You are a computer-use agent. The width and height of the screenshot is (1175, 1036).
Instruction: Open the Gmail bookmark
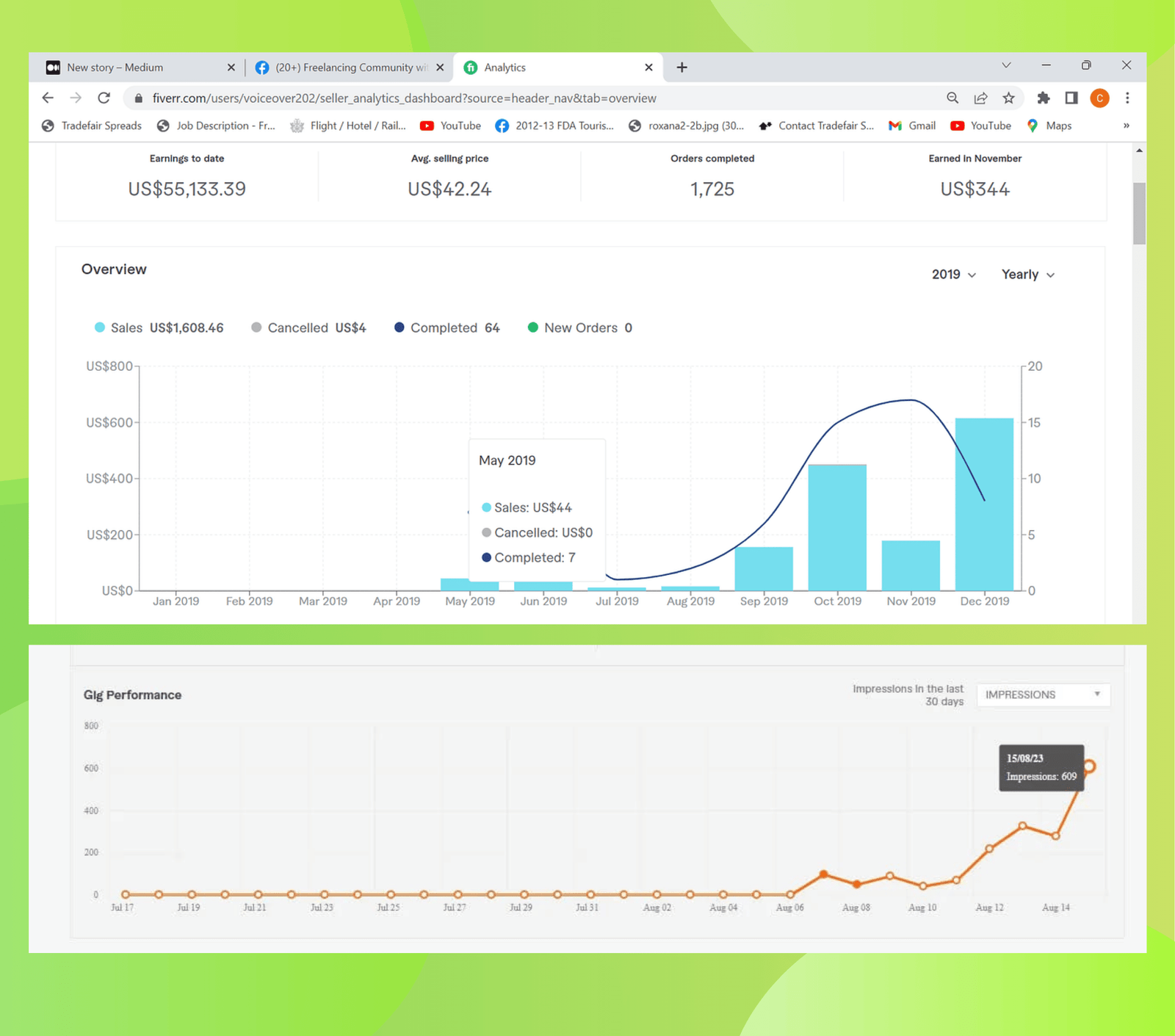913,126
